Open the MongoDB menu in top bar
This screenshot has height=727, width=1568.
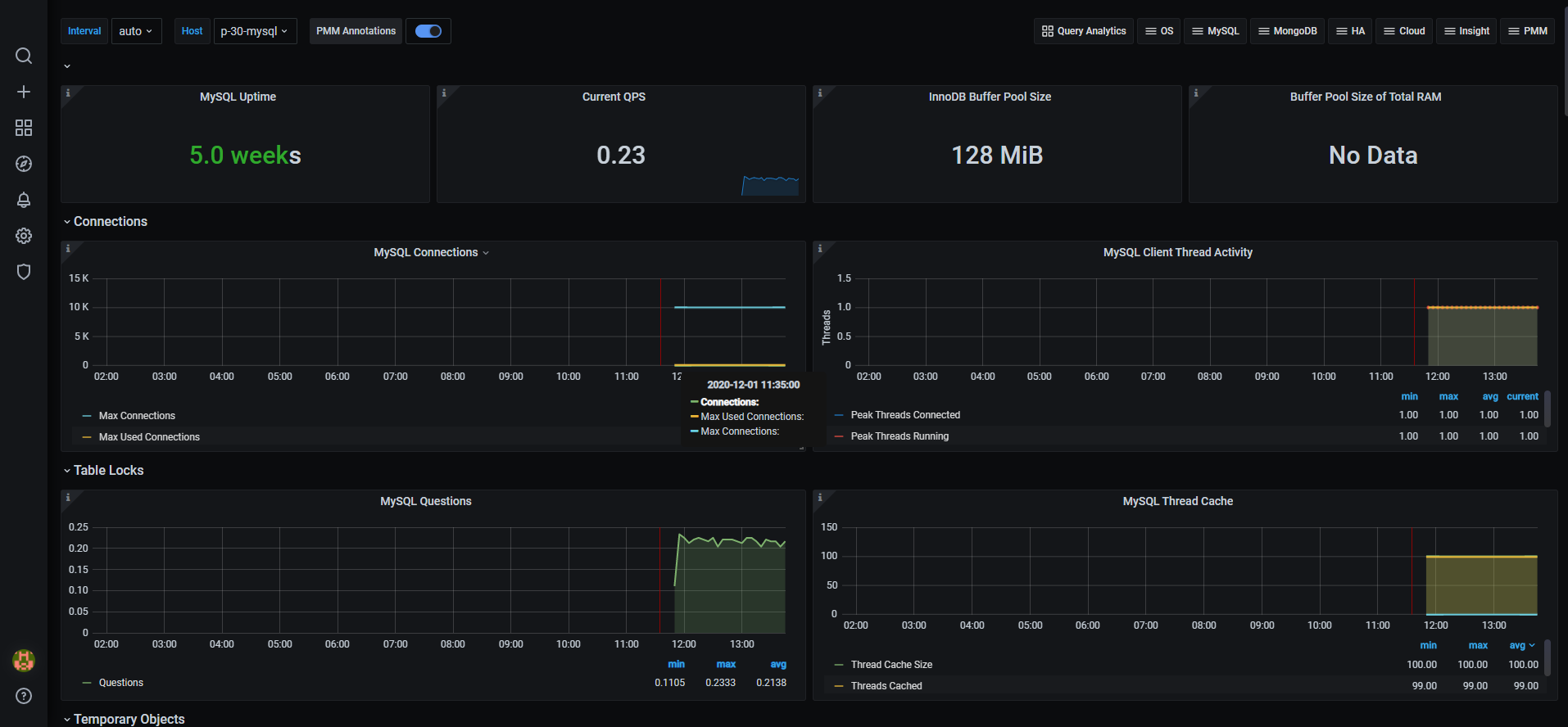click(1287, 31)
